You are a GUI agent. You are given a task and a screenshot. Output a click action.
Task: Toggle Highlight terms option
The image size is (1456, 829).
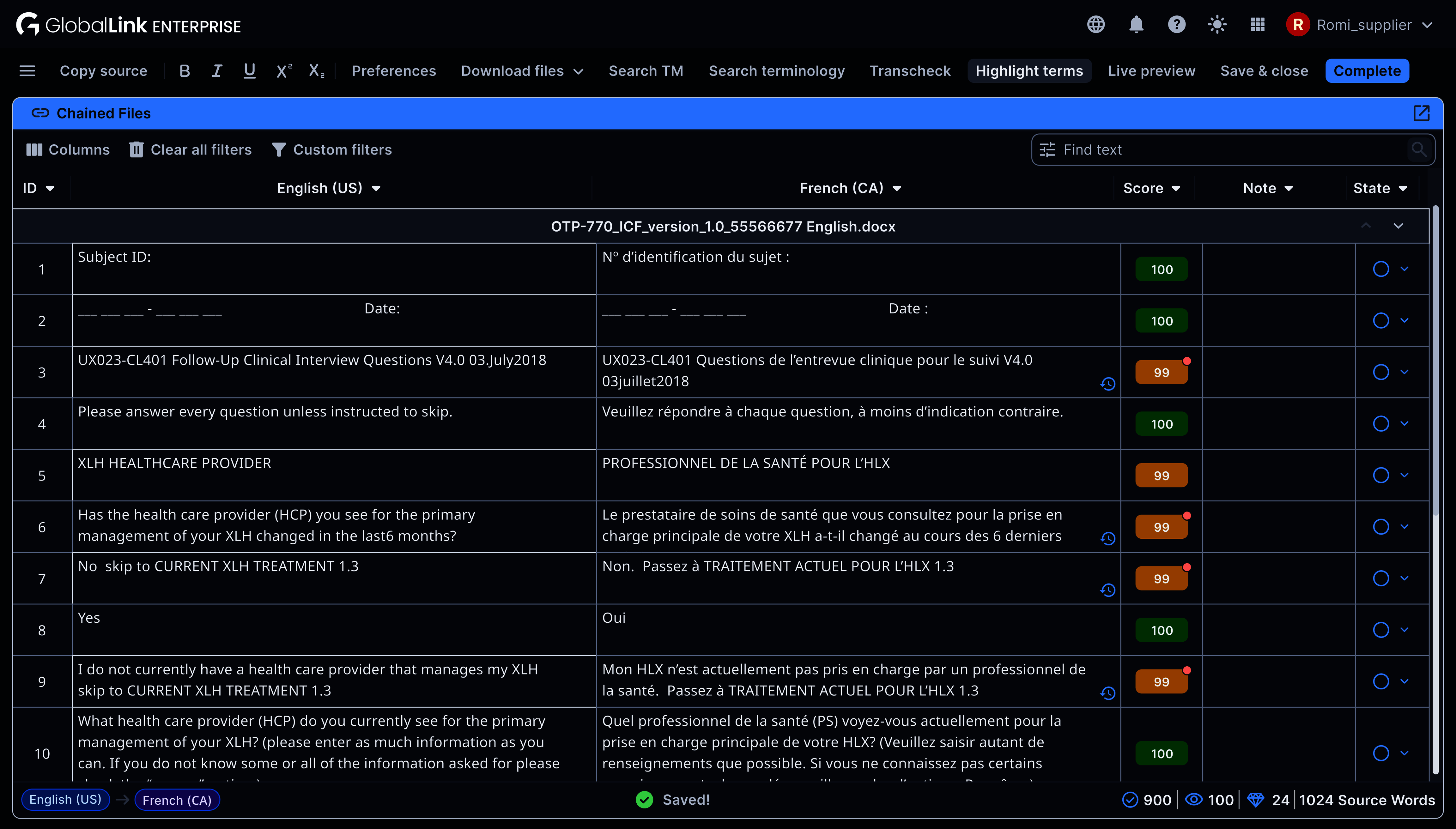(x=1029, y=70)
